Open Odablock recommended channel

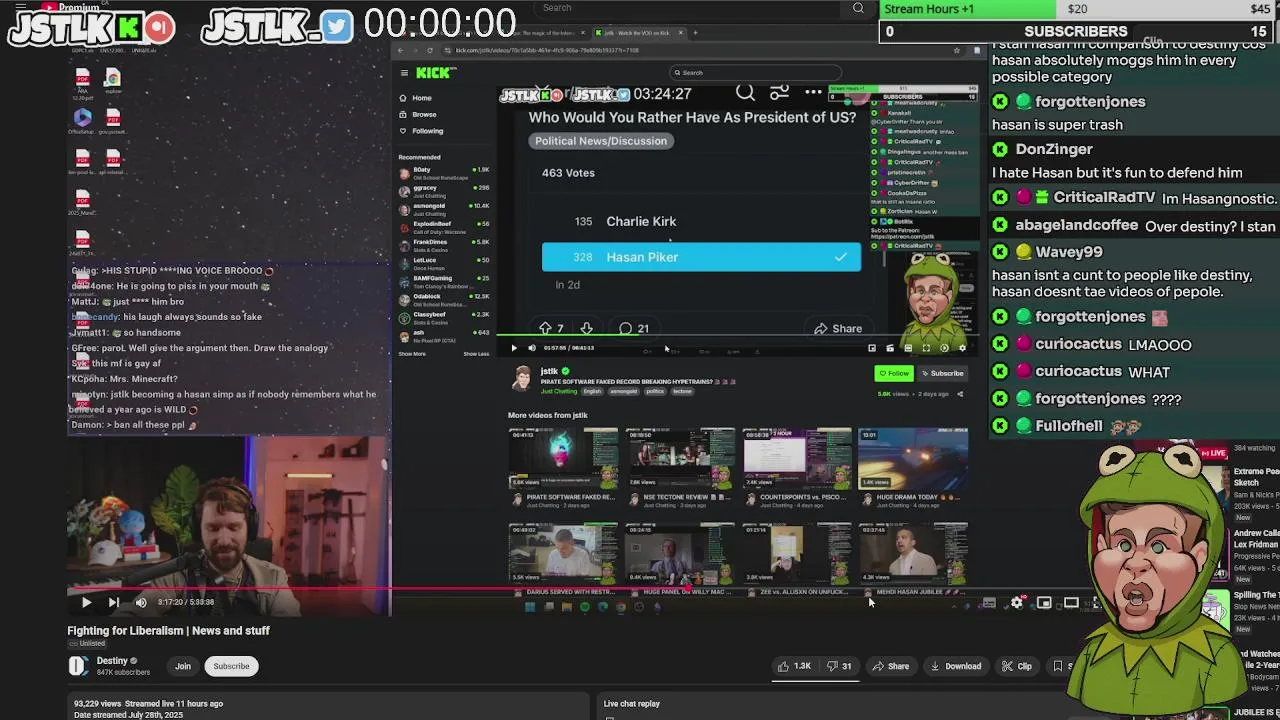444,299
